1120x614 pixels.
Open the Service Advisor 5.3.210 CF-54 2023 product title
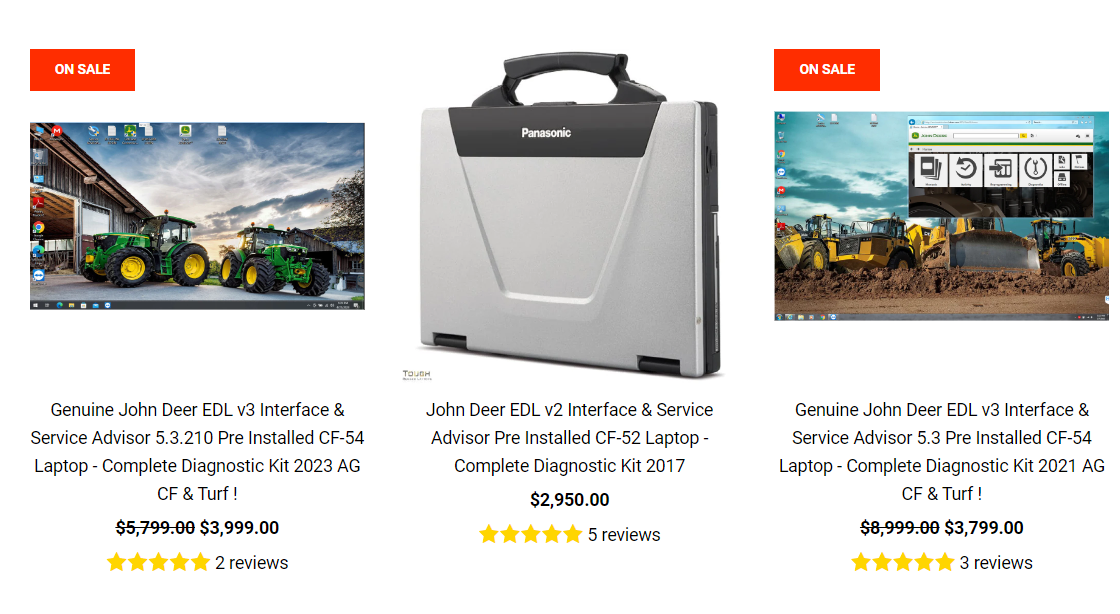pos(197,452)
